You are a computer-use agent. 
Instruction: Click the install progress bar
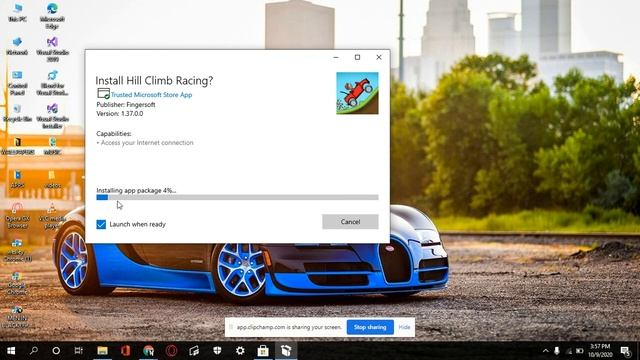click(237, 197)
